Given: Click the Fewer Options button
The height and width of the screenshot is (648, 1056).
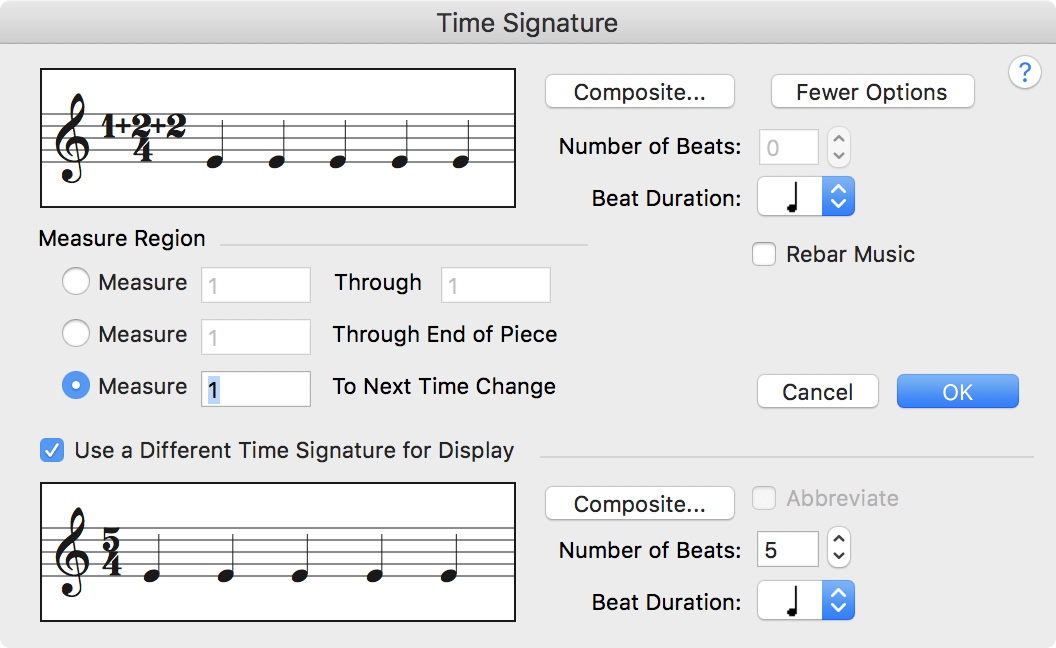Looking at the screenshot, I should [872, 92].
